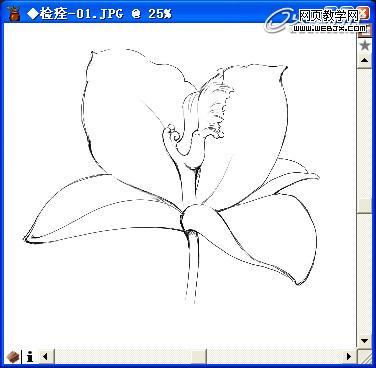
Task: Click the horizontal scrollbar left arrow
Action: [x=46, y=357]
